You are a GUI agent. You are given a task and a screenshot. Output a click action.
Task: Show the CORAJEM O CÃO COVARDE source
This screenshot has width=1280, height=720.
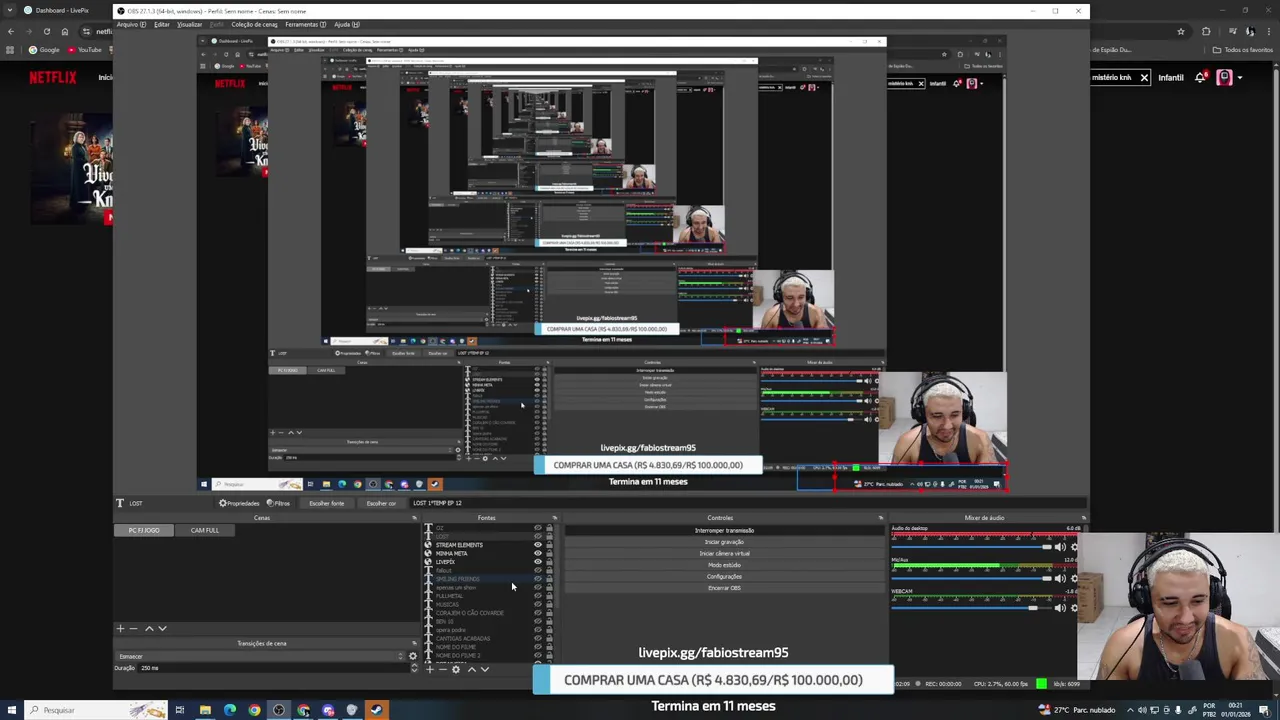(537, 613)
